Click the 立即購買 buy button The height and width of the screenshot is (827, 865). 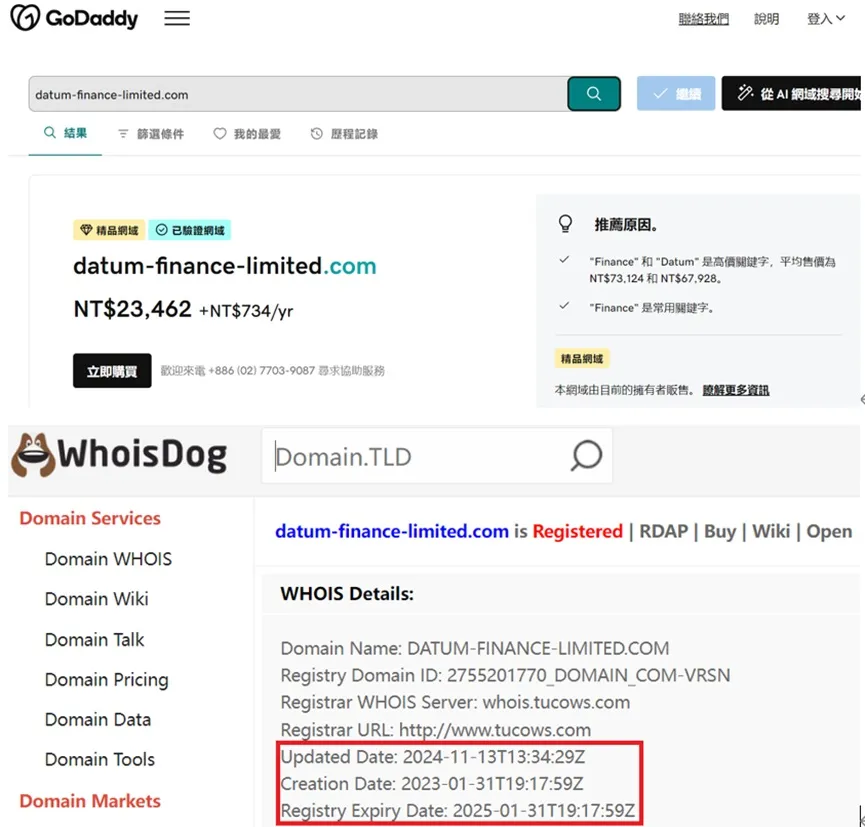112,371
